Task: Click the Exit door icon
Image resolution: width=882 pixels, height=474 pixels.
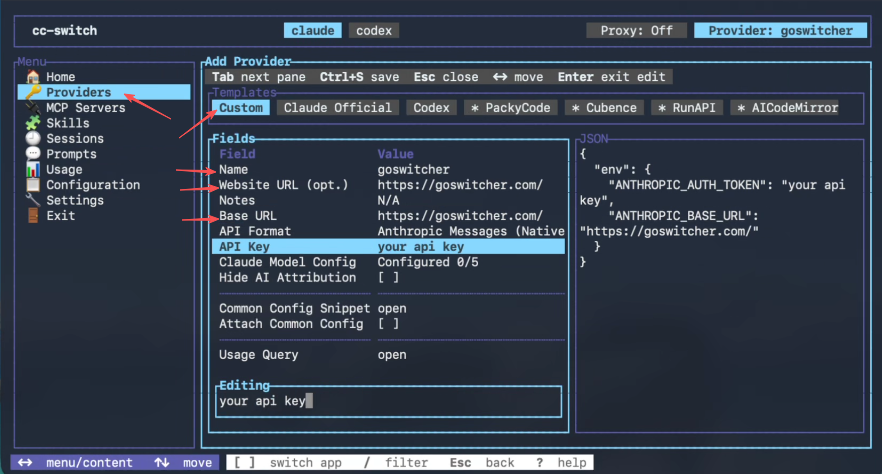Action: tap(33, 215)
